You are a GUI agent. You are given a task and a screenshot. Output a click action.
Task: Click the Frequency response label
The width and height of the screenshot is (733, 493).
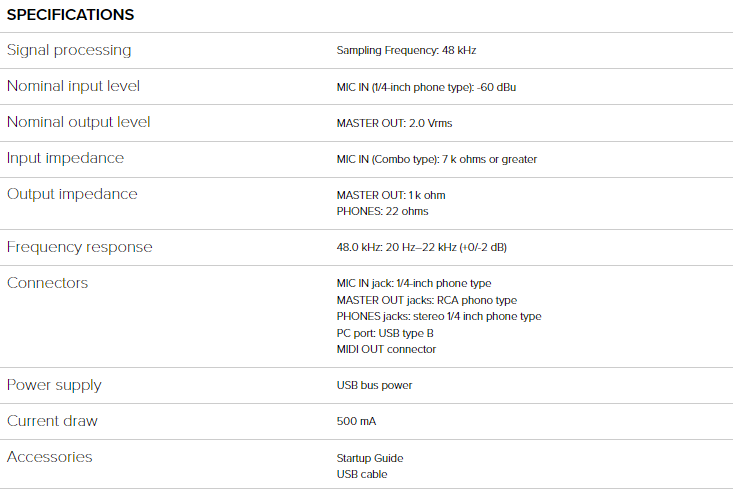coord(79,247)
